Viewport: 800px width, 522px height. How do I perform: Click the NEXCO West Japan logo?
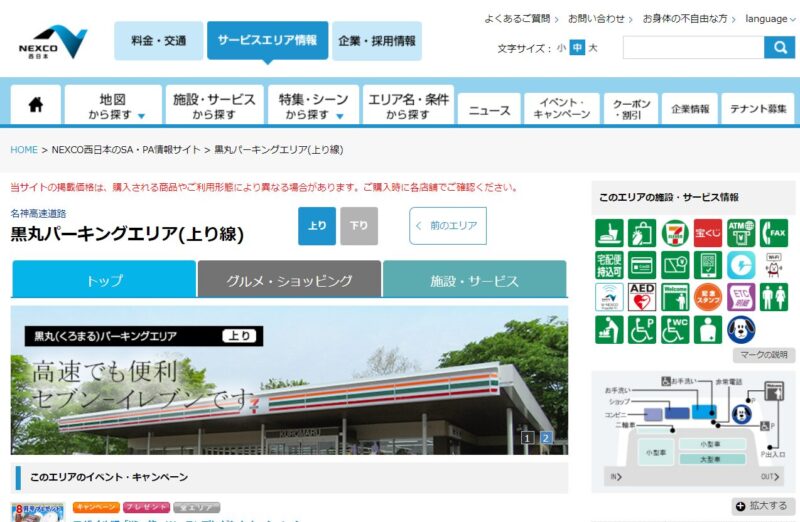coord(53,42)
